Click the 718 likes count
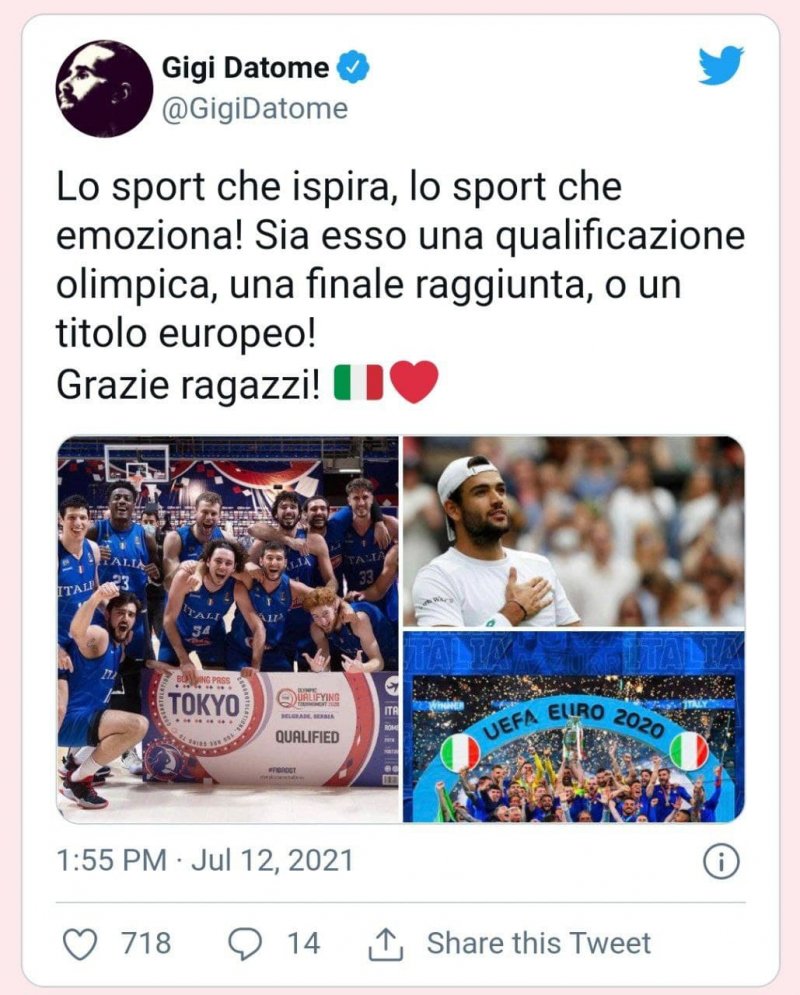The image size is (800, 995). pyautogui.click(x=147, y=944)
